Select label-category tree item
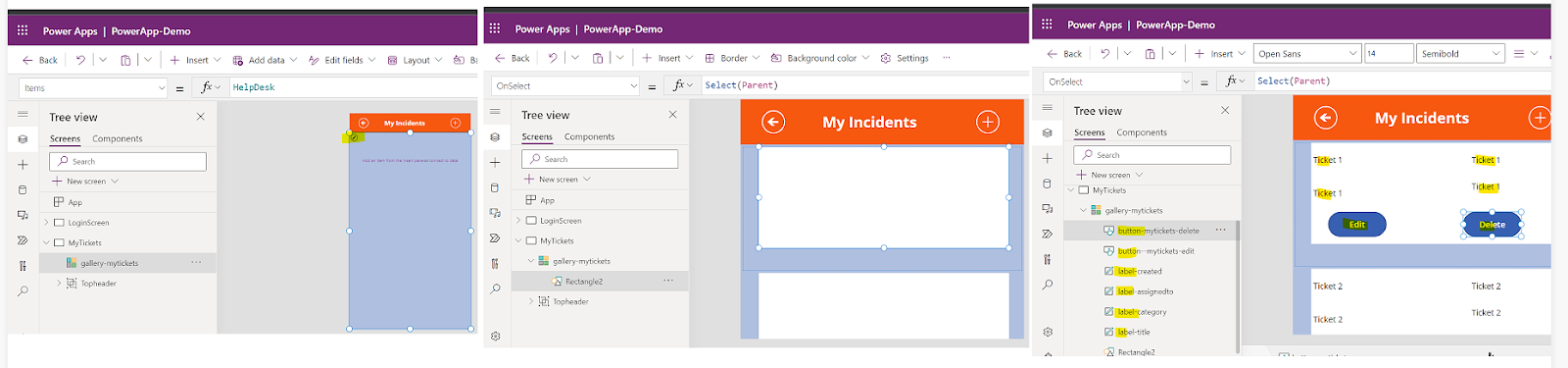The width and height of the screenshot is (1568, 368). 1142,312
